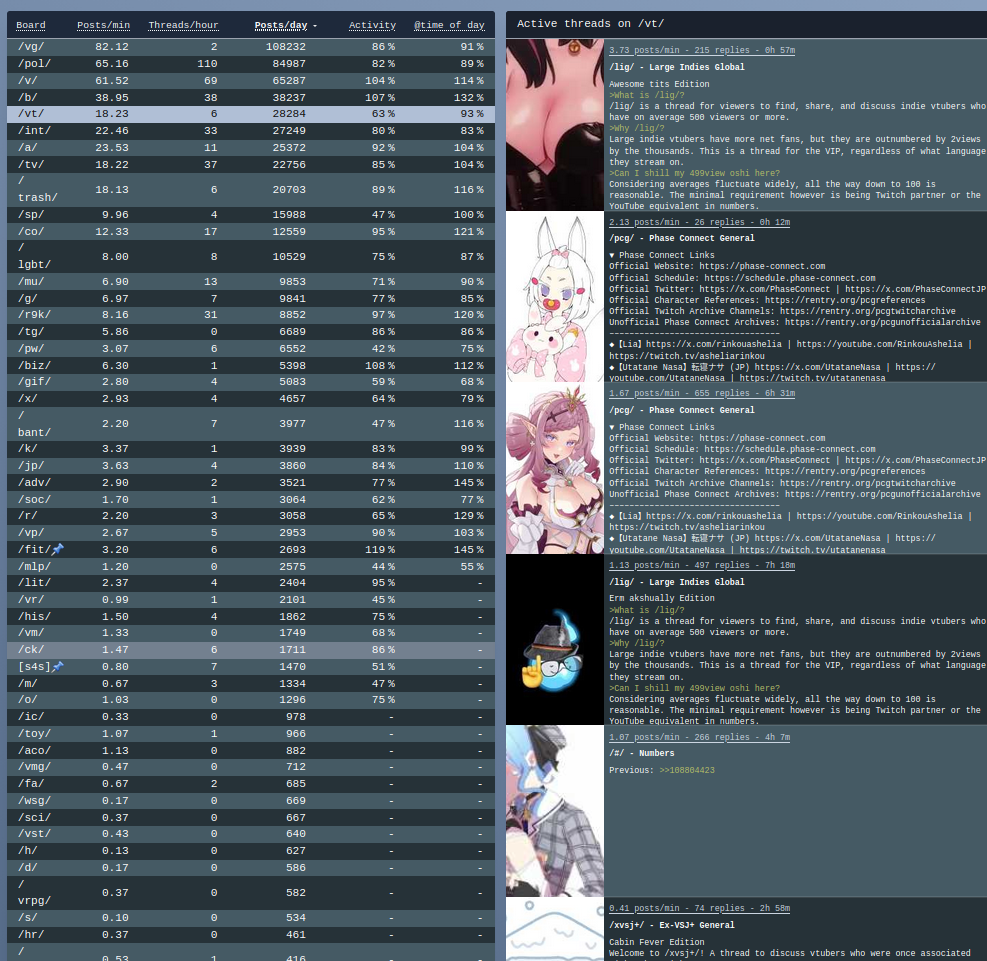Select the /mlp/ board row
Image resolution: width=987 pixels, height=961 pixels.
(x=251, y=566)
